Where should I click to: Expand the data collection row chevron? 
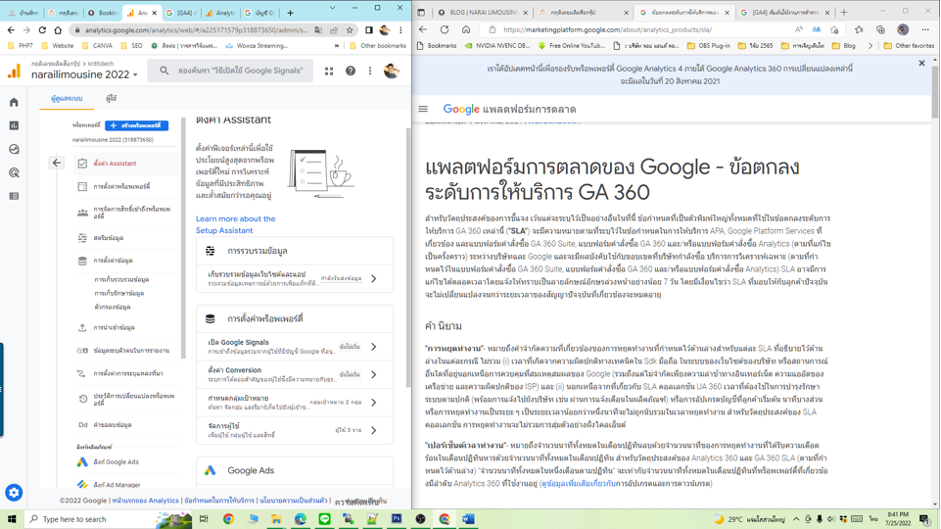373,279
